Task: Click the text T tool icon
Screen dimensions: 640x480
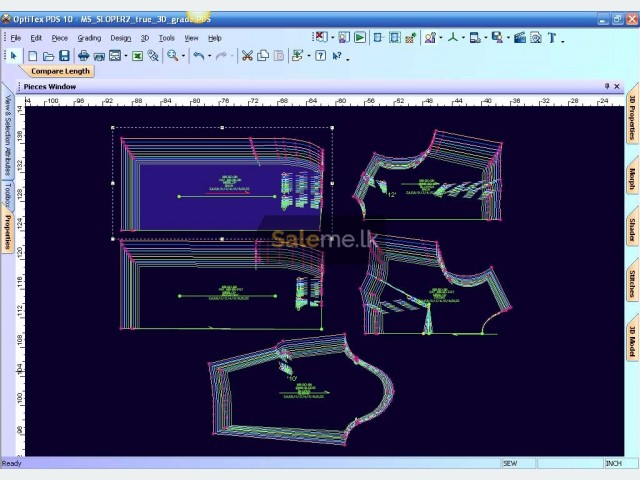Action: click(552, 38)
